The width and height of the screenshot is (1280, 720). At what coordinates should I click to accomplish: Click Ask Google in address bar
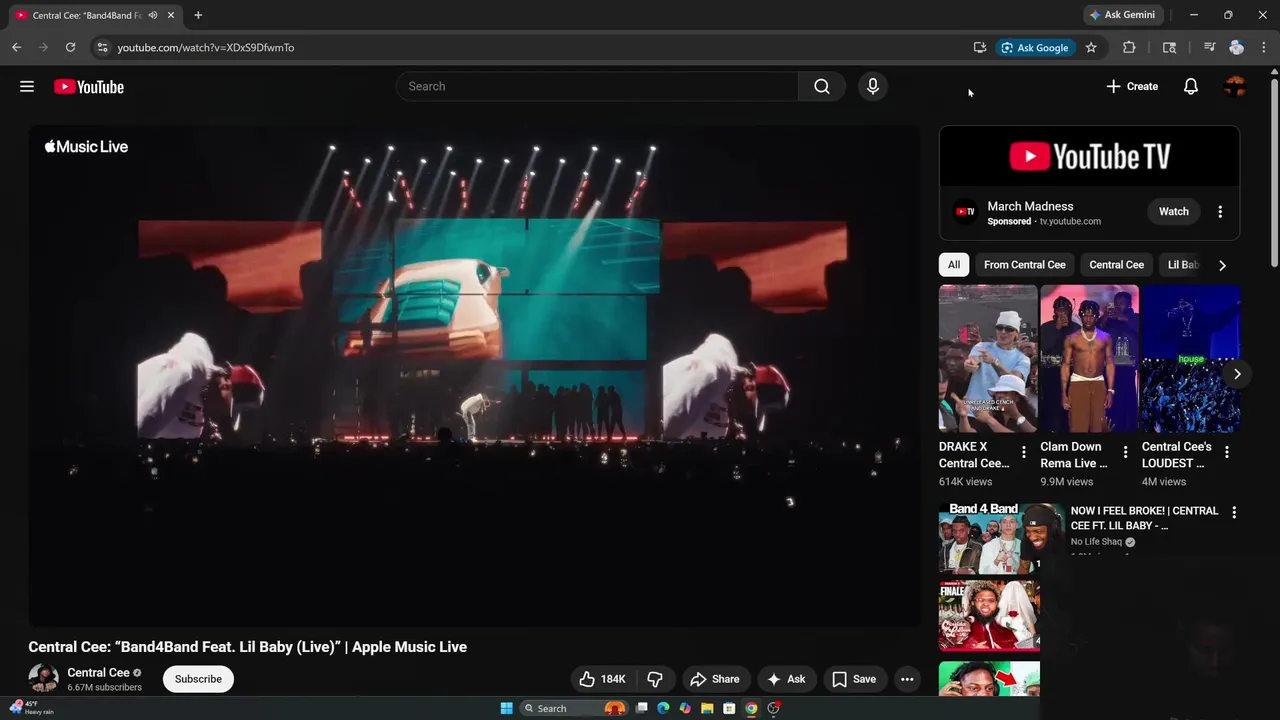pyautogui.click(x=1035, y=47)
